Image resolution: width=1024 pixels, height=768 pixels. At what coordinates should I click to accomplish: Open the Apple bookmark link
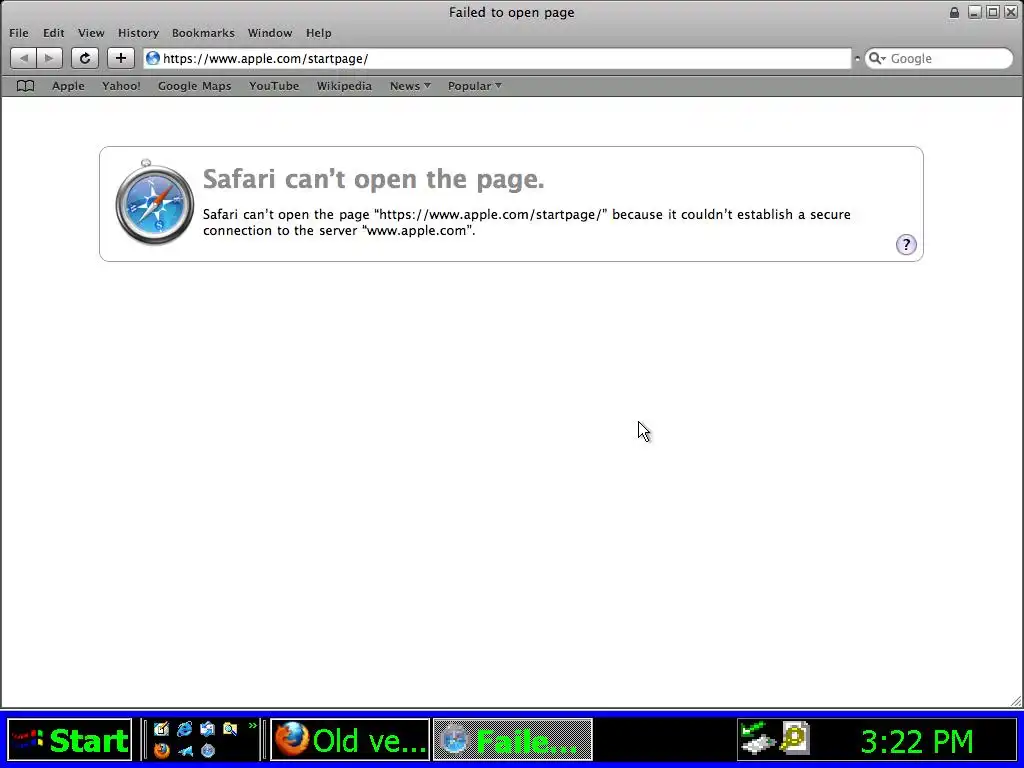(x=68, y=86)
